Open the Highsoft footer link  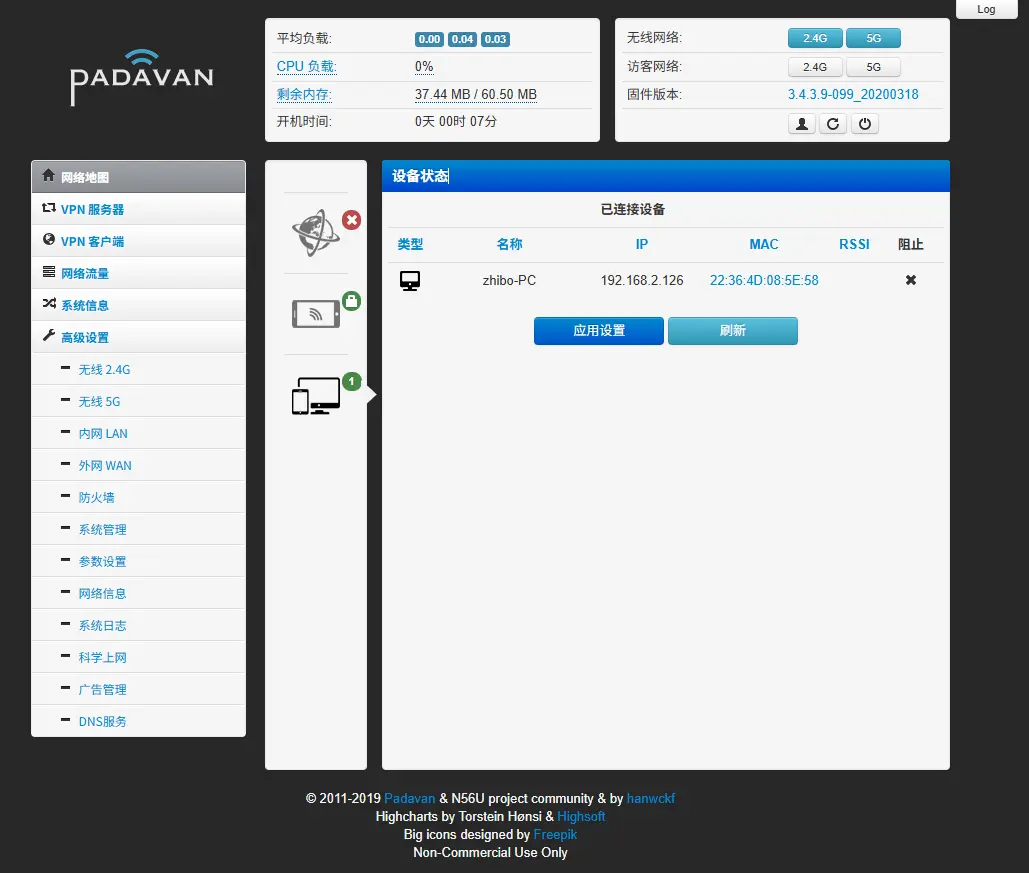[x=581, y=817]
